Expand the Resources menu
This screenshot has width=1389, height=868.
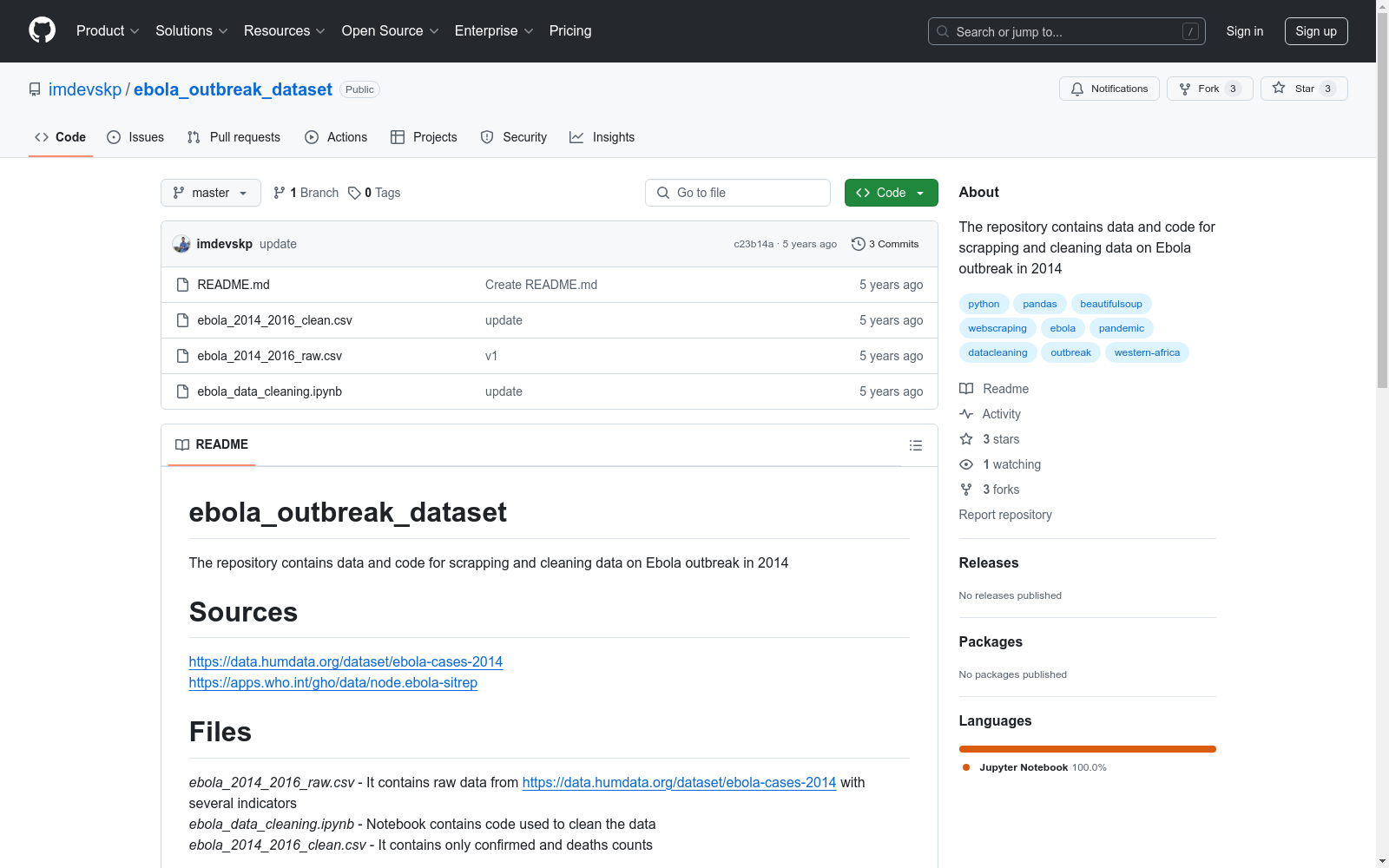(285, 30)
